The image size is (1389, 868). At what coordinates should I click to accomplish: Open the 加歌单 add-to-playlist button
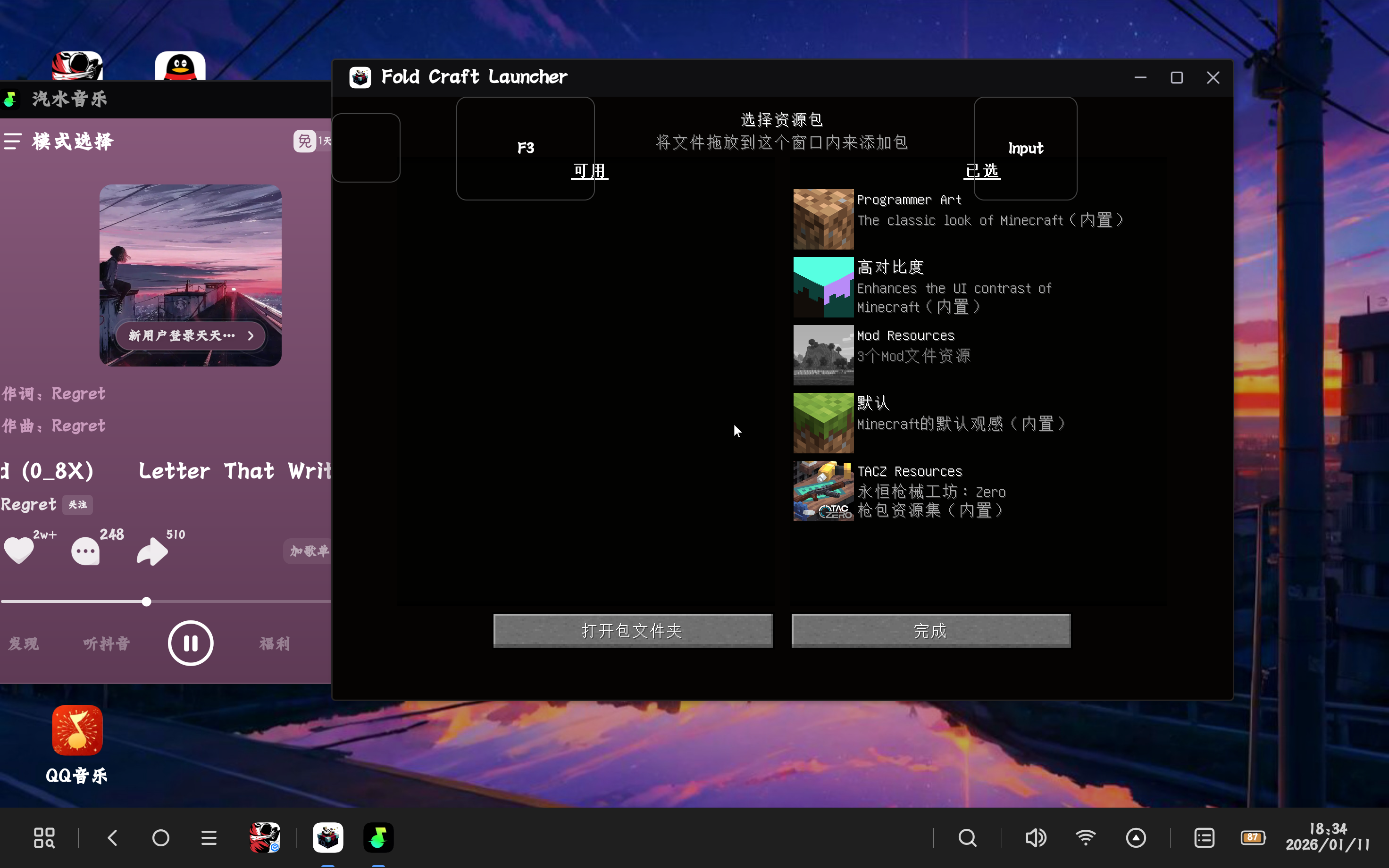click(309, 551)
